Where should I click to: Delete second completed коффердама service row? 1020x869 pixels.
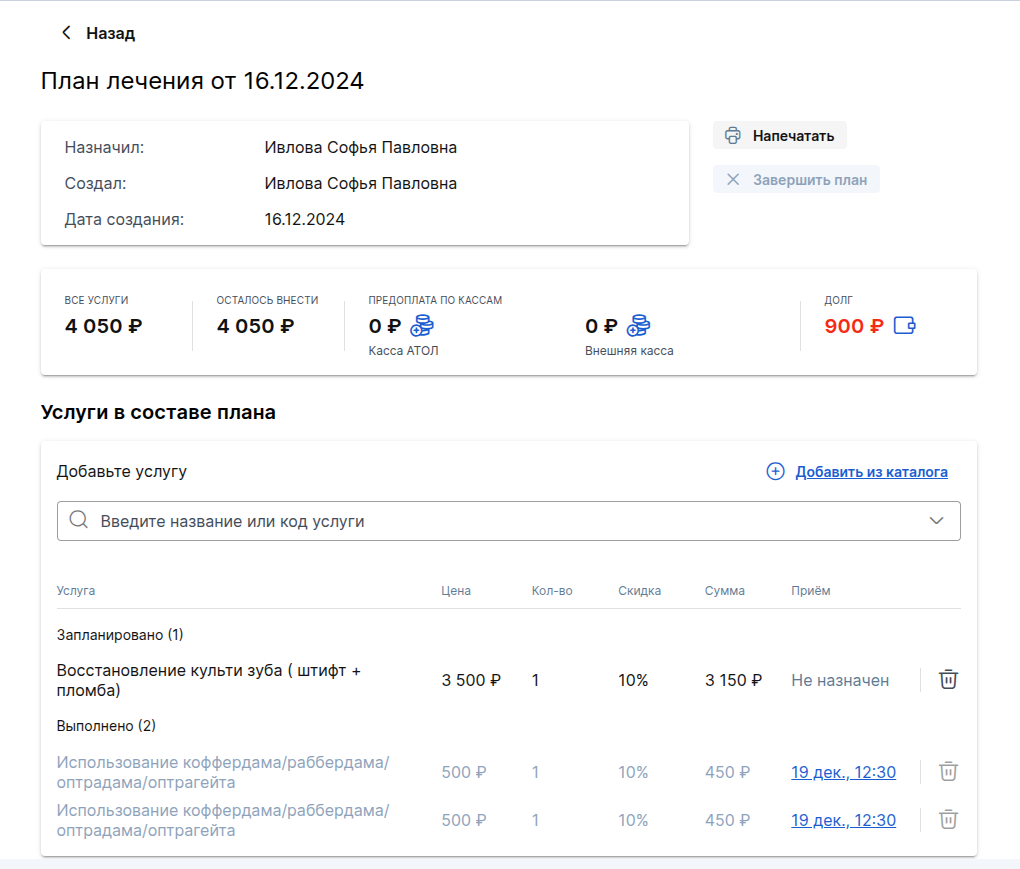click(948, 820)
